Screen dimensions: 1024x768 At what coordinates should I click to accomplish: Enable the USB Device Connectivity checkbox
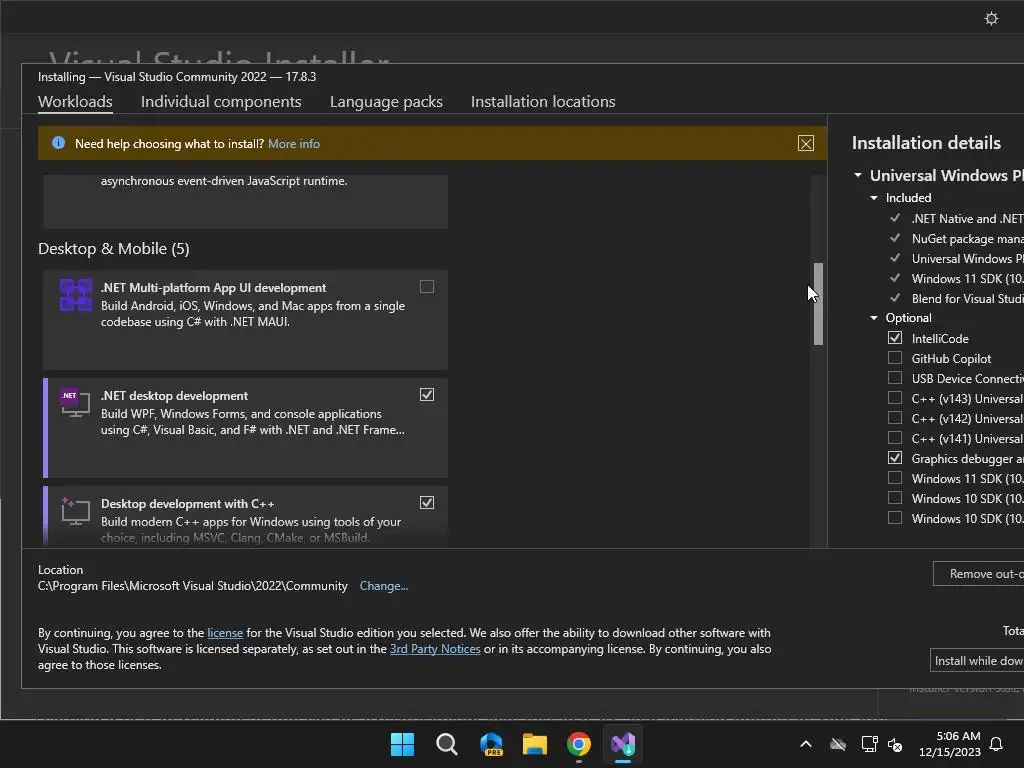pyautogui.click(x=895, y=377)
